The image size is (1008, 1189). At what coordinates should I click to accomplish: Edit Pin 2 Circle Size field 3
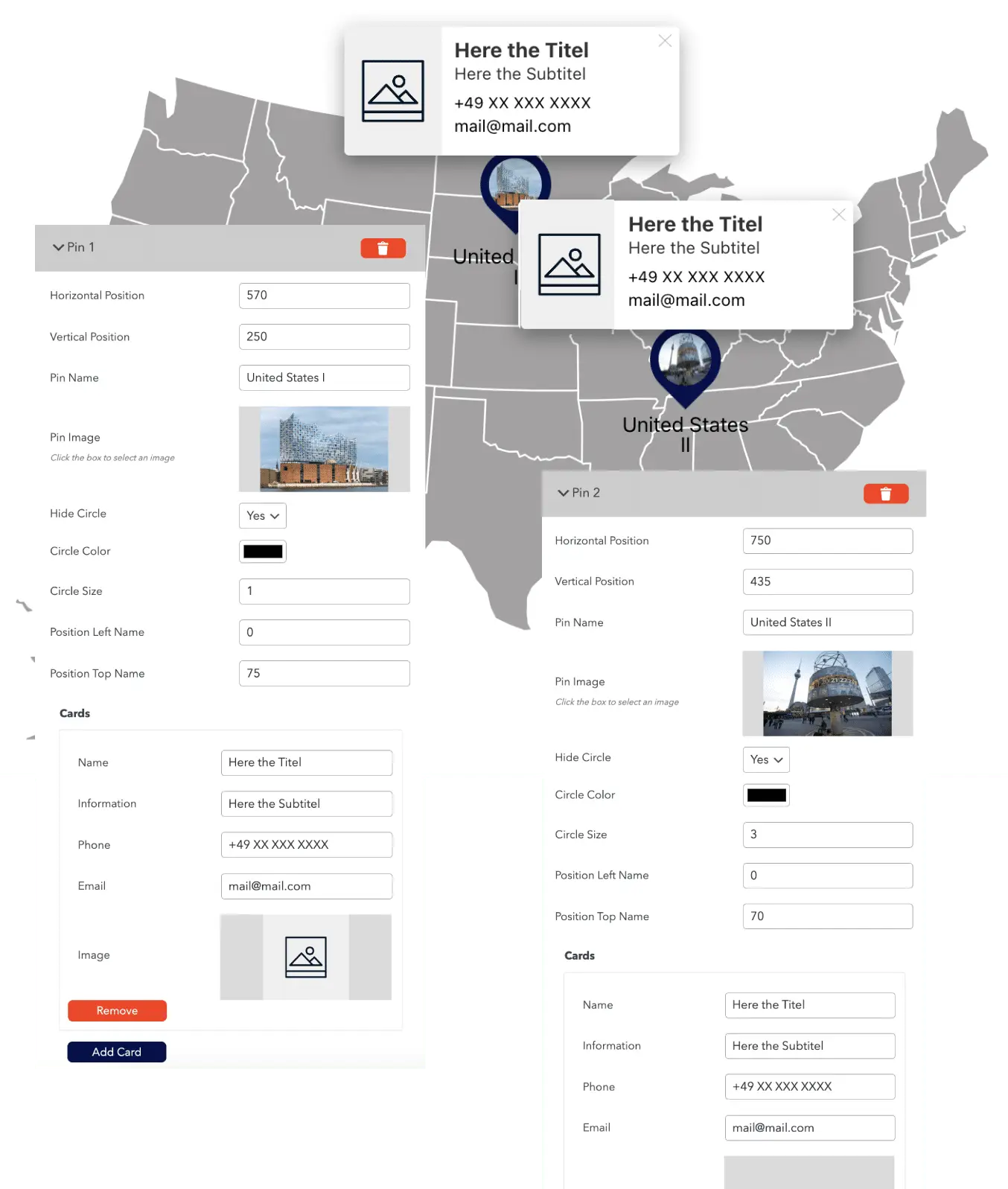828,835
